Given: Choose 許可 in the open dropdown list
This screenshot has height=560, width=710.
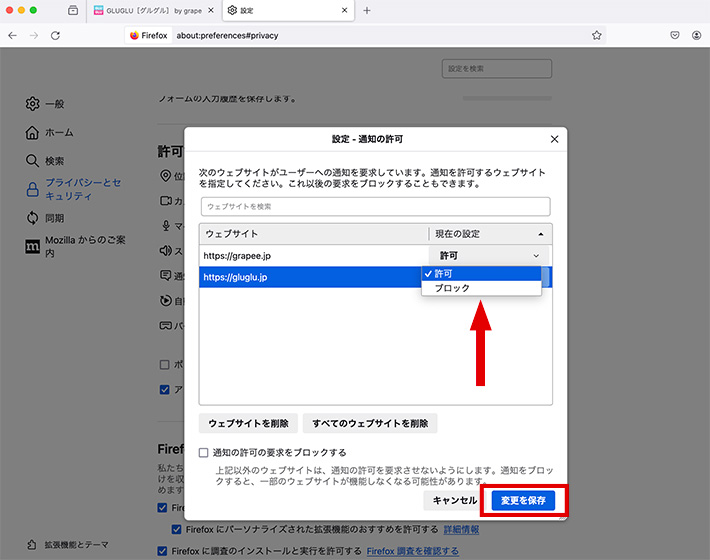Looking at the screenshot, I should coord(481,274).
